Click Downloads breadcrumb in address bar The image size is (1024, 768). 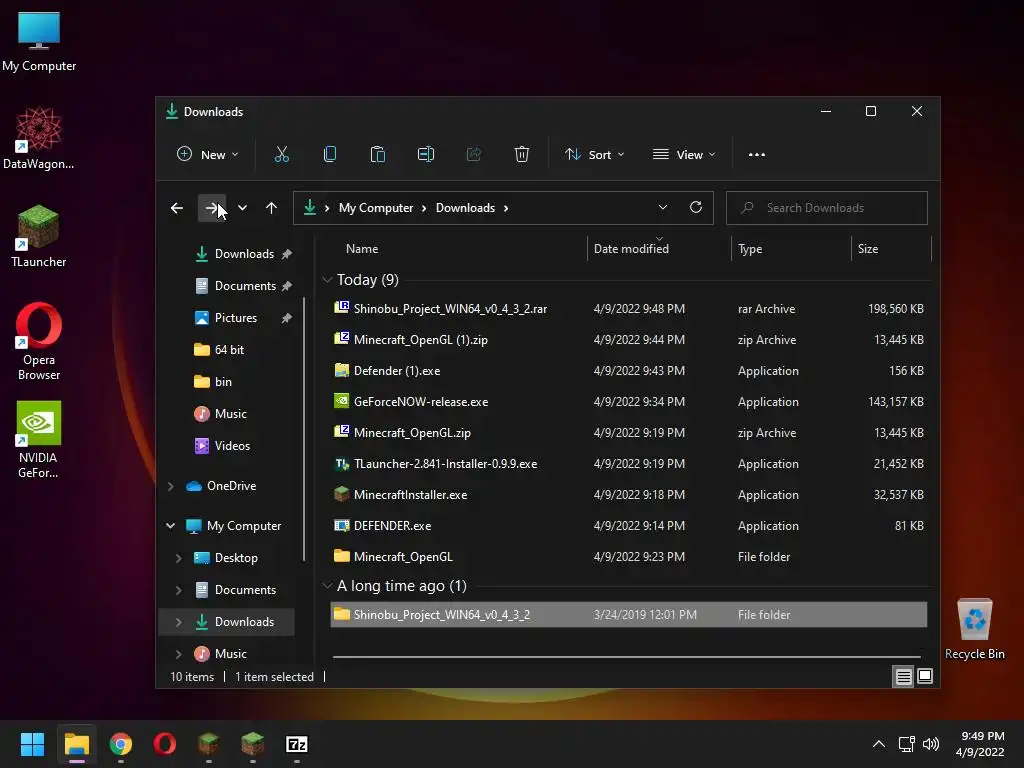pyautogui.click(x=465, y=208)
